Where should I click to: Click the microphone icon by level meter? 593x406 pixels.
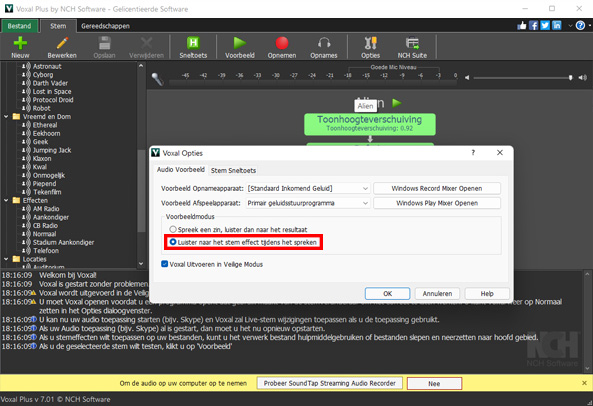(x=157, y=79)
